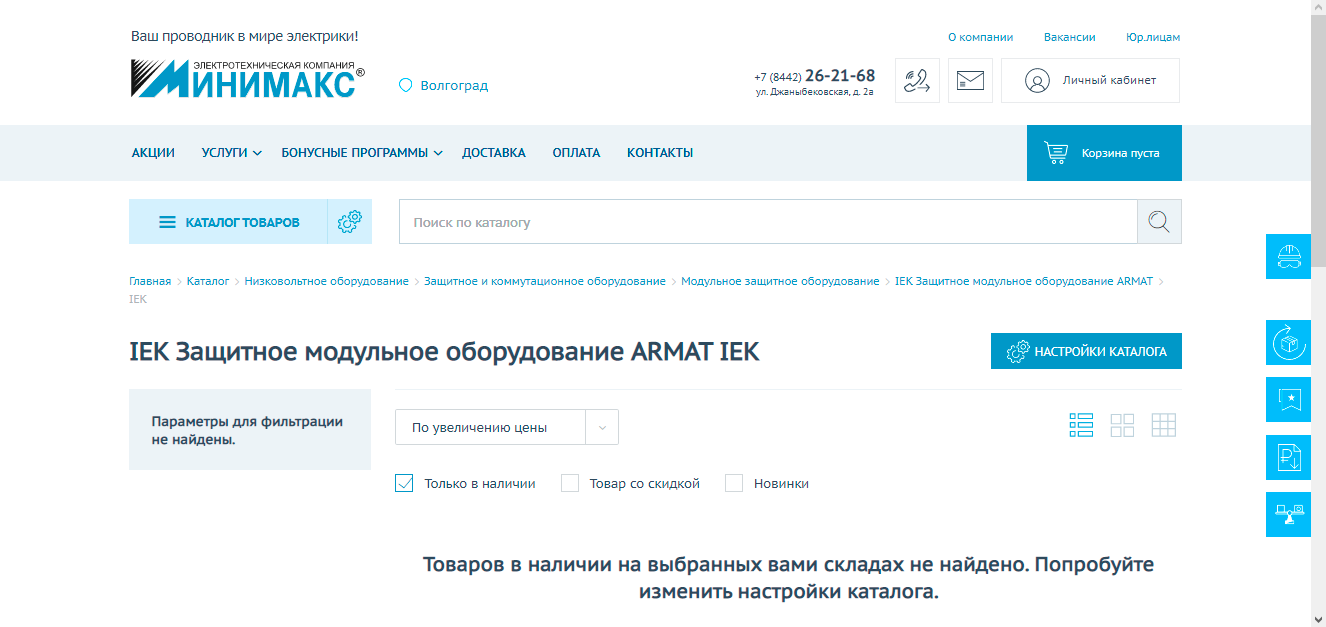Click the Каталог breadcrumb
Image resolution: width=1326 pixels, height=627 pixels.
pos(208,281)
